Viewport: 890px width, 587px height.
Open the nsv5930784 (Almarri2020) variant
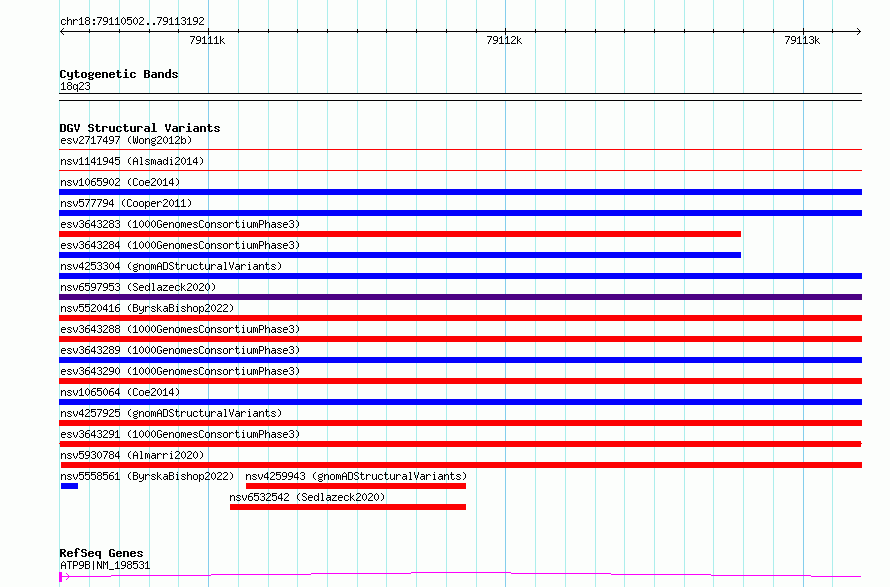tap(132, 455)
